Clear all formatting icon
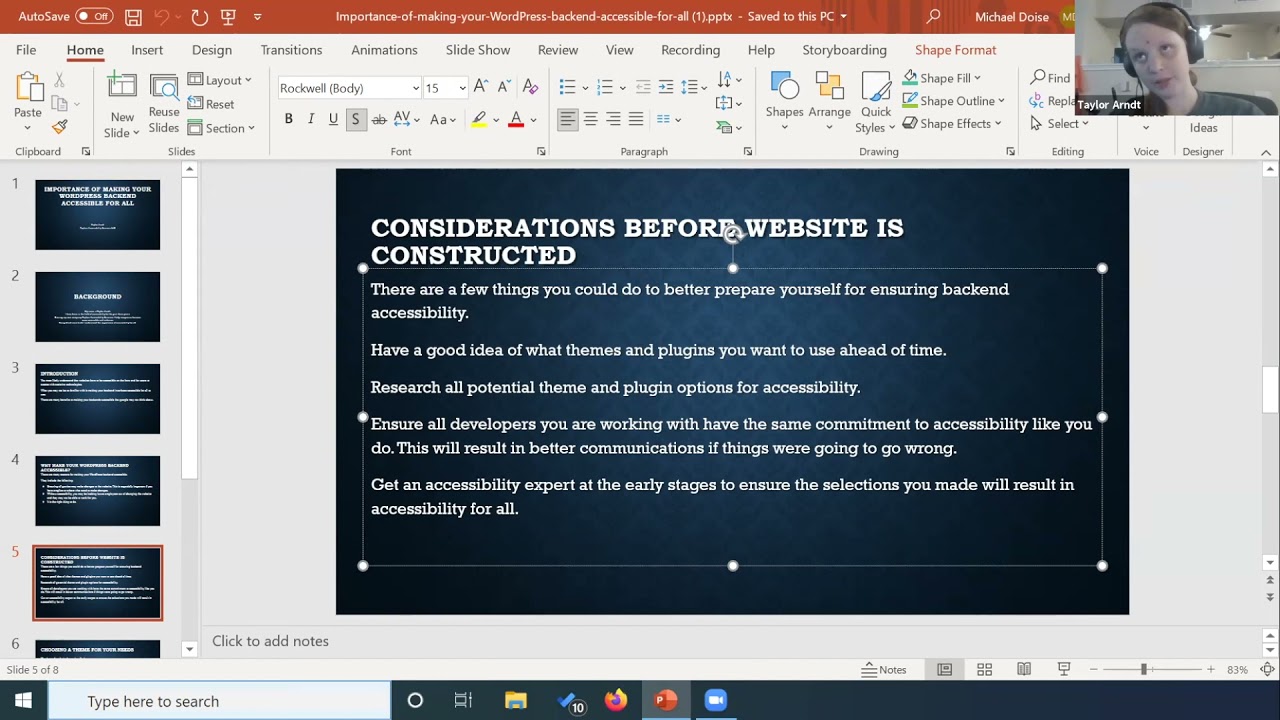The height and width of the screenshot is (720, 1280). 530,87
